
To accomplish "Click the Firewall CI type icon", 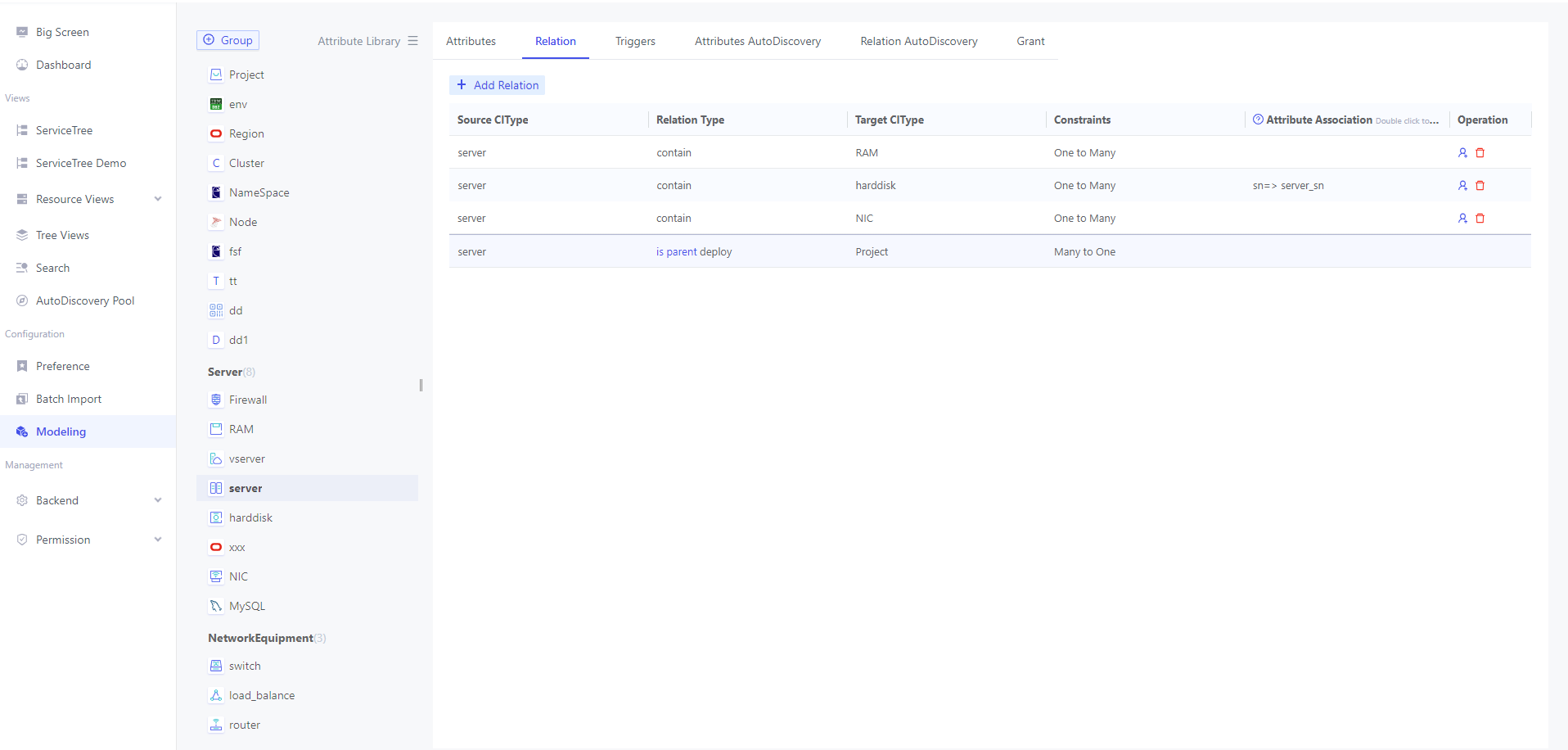I will pos(216,400).
